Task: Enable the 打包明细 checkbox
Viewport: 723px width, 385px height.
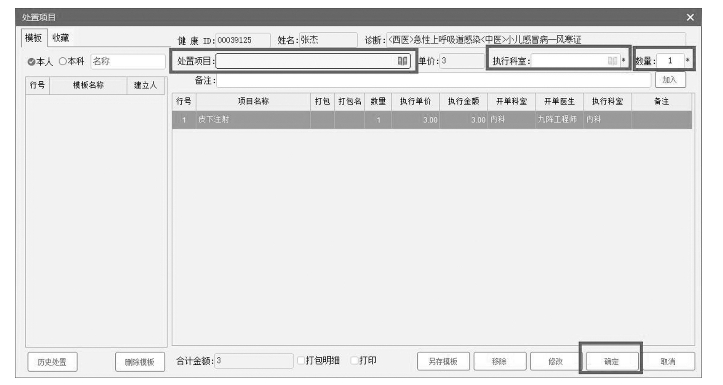Action: (301, 361)
